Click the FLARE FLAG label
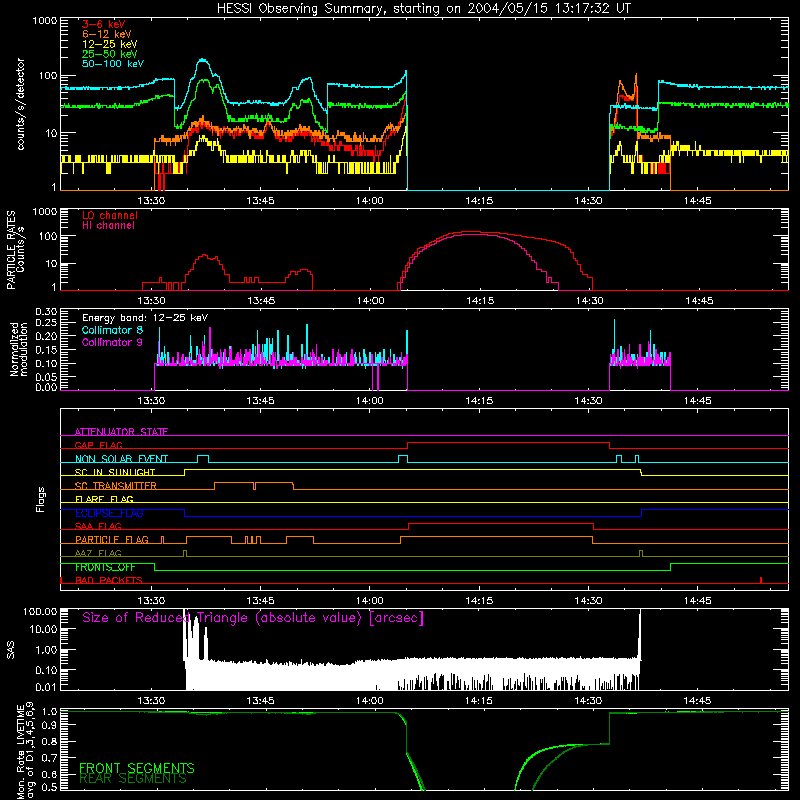The image size is (800, 800). point(104,499)
